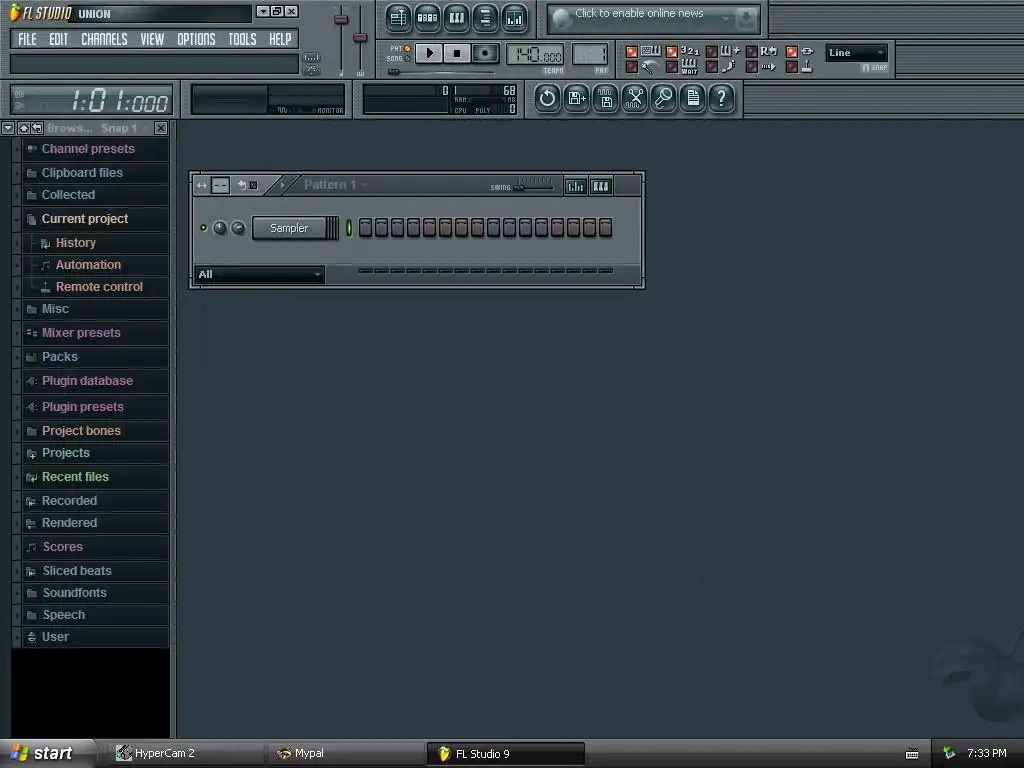This screenshot has width=1024, height=768.
Task: Open the Piano Roll window icon
Action: tap(456, 18)
